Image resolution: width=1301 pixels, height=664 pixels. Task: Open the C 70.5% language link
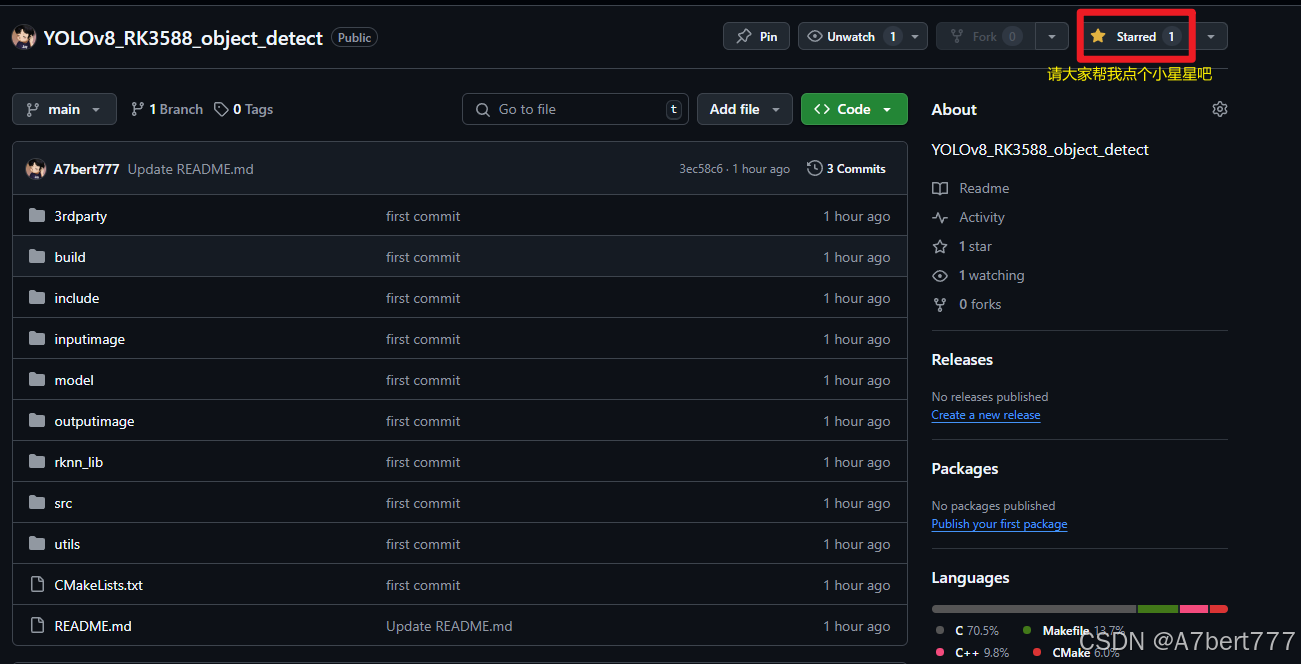[968, 631]
